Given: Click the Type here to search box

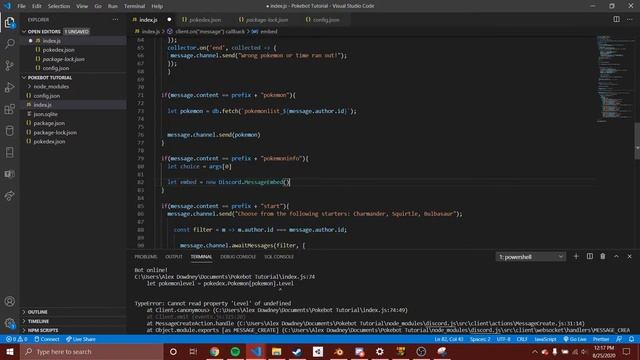Looking at the screenshot, I should point(92,351).
